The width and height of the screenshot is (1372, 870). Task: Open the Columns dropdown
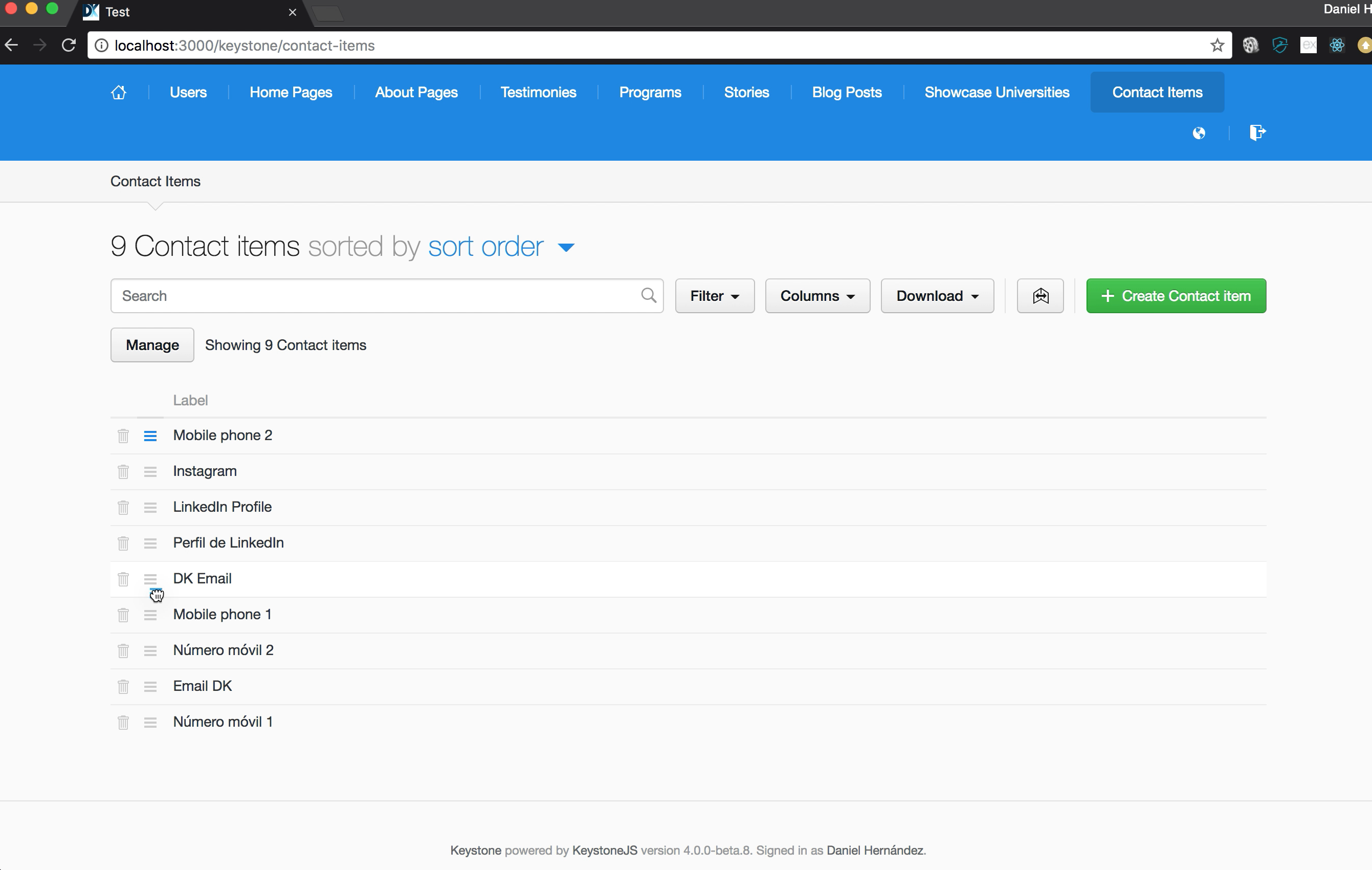[817, 296]
